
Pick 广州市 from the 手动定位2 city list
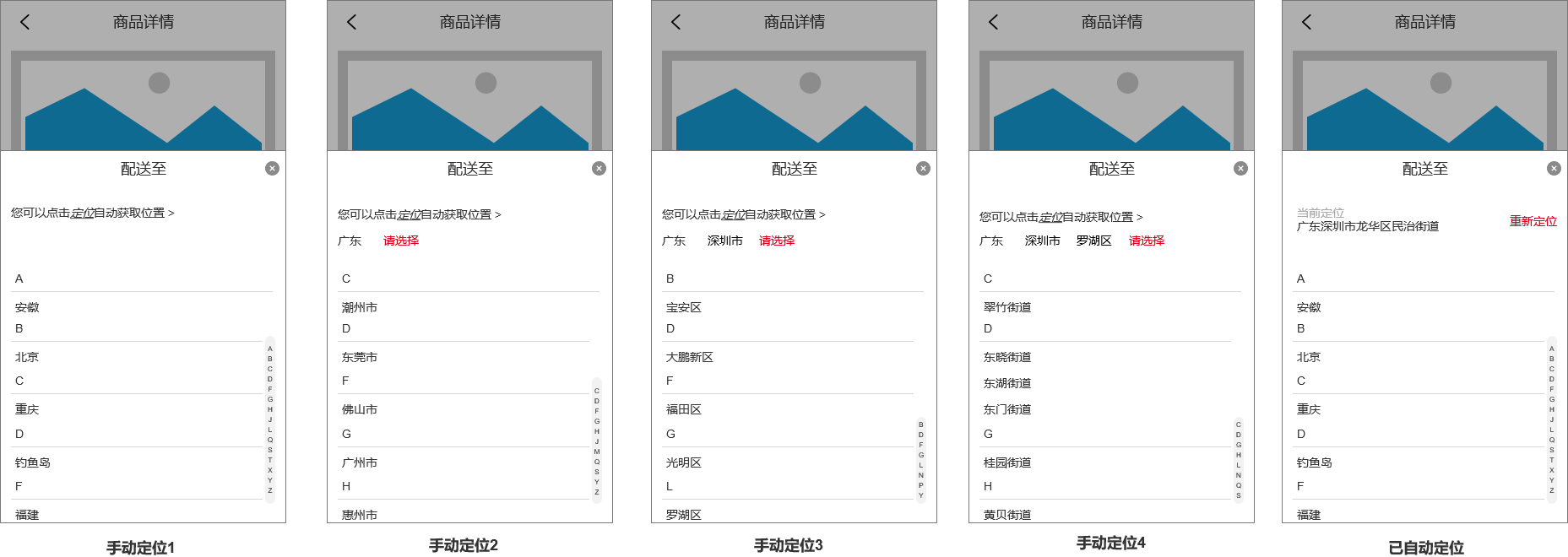tap(360, 462)
